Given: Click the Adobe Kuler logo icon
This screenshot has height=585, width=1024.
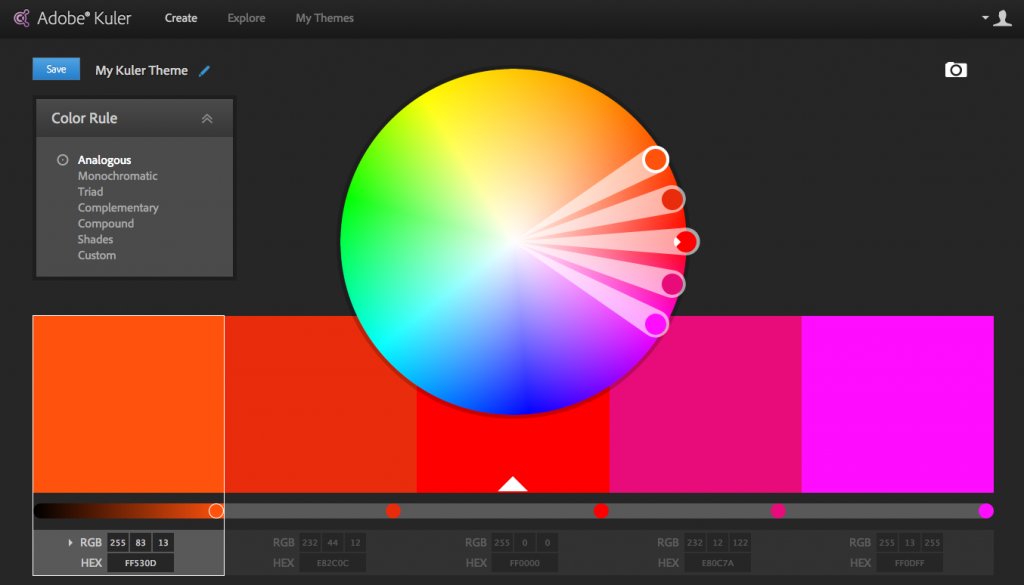Looking at the screenshot, I should pos(21,18).
